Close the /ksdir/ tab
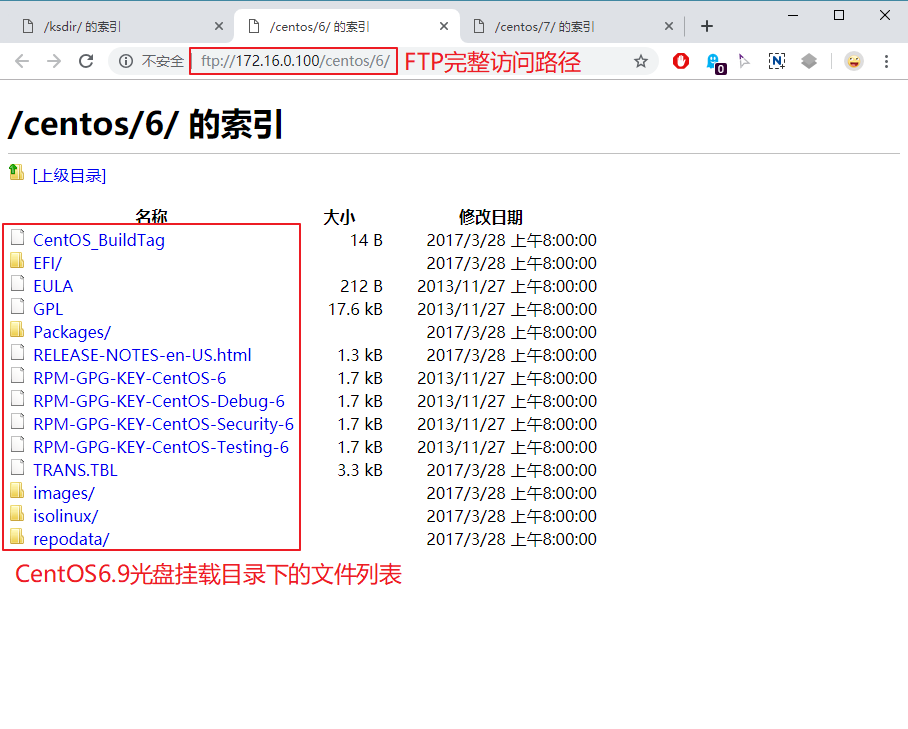908x729 pixels. pos(219,26)
